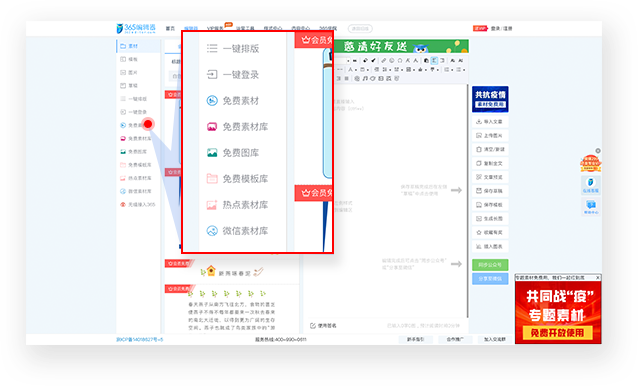Click the 上传图片 button
Screen dimensions: 638x386
click(490, 135)
